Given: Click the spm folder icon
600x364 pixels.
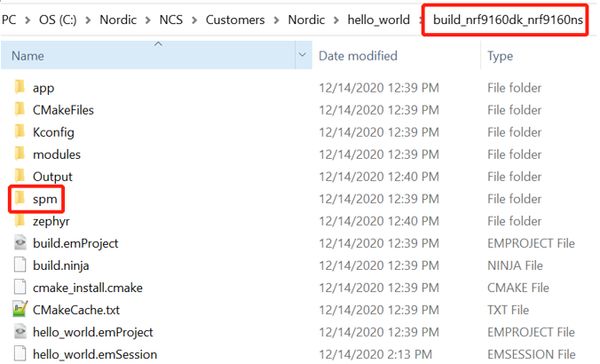Looking at the screenshot, I should [x=20, y=198].
